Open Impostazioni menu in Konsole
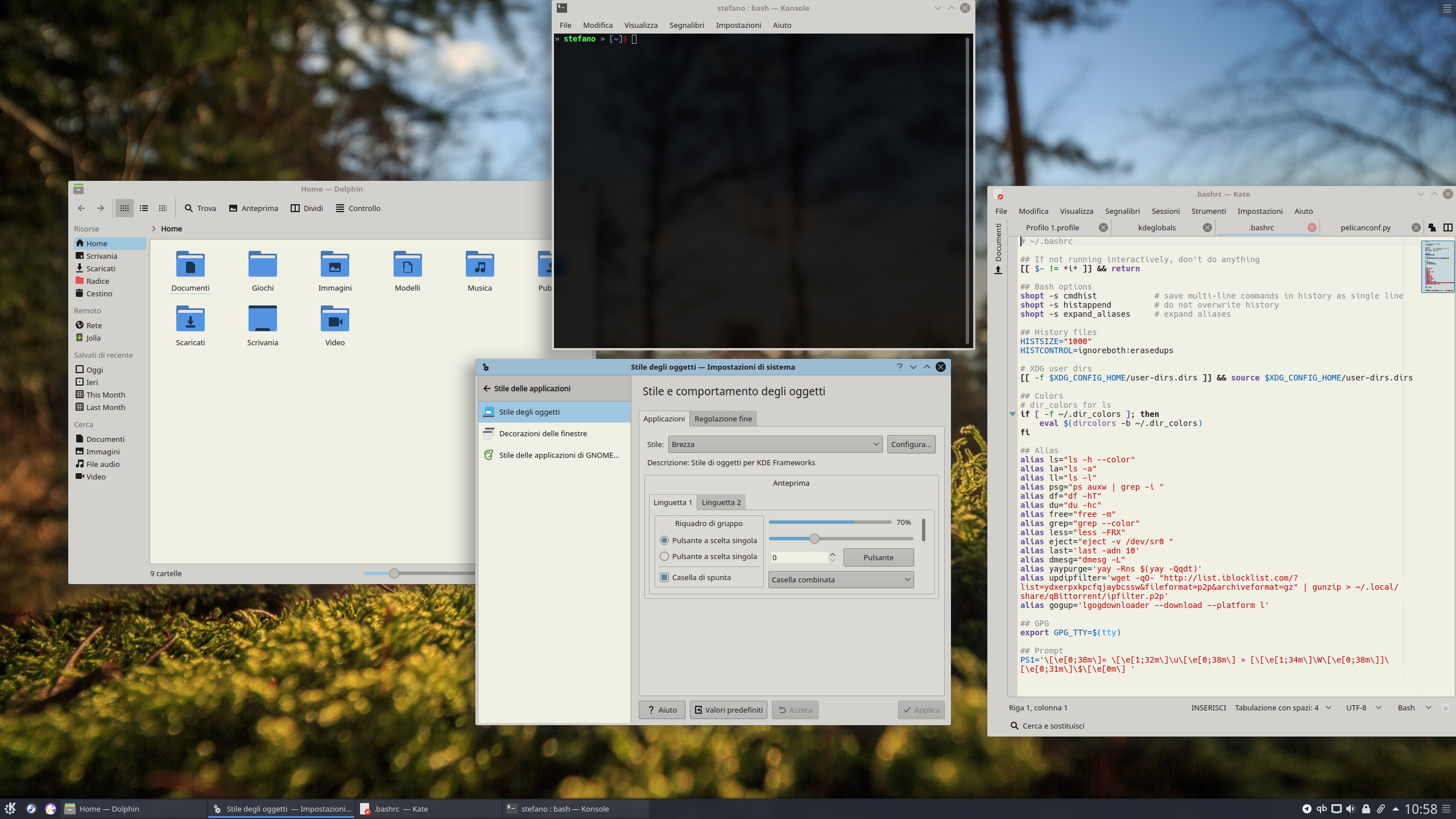 (x=738, y=25)
